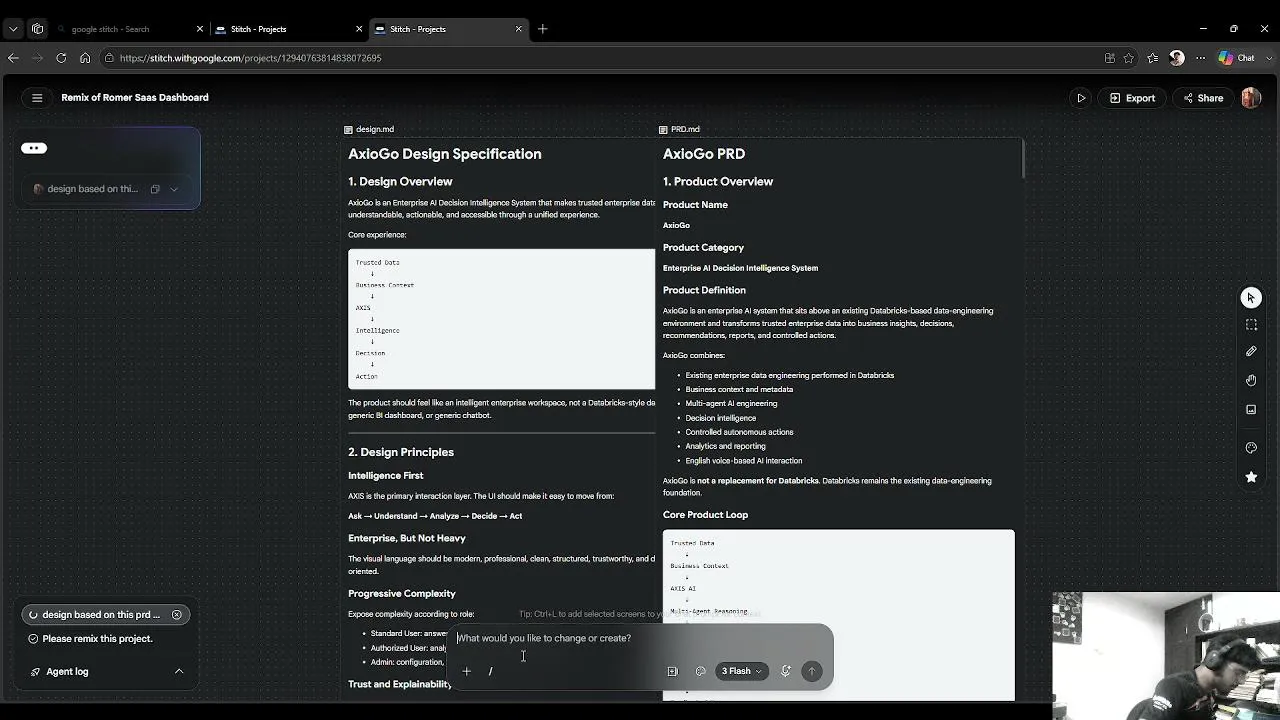This screenshot has height=720, width=1280.
Task: Click the Share button
Action: 1203,98
